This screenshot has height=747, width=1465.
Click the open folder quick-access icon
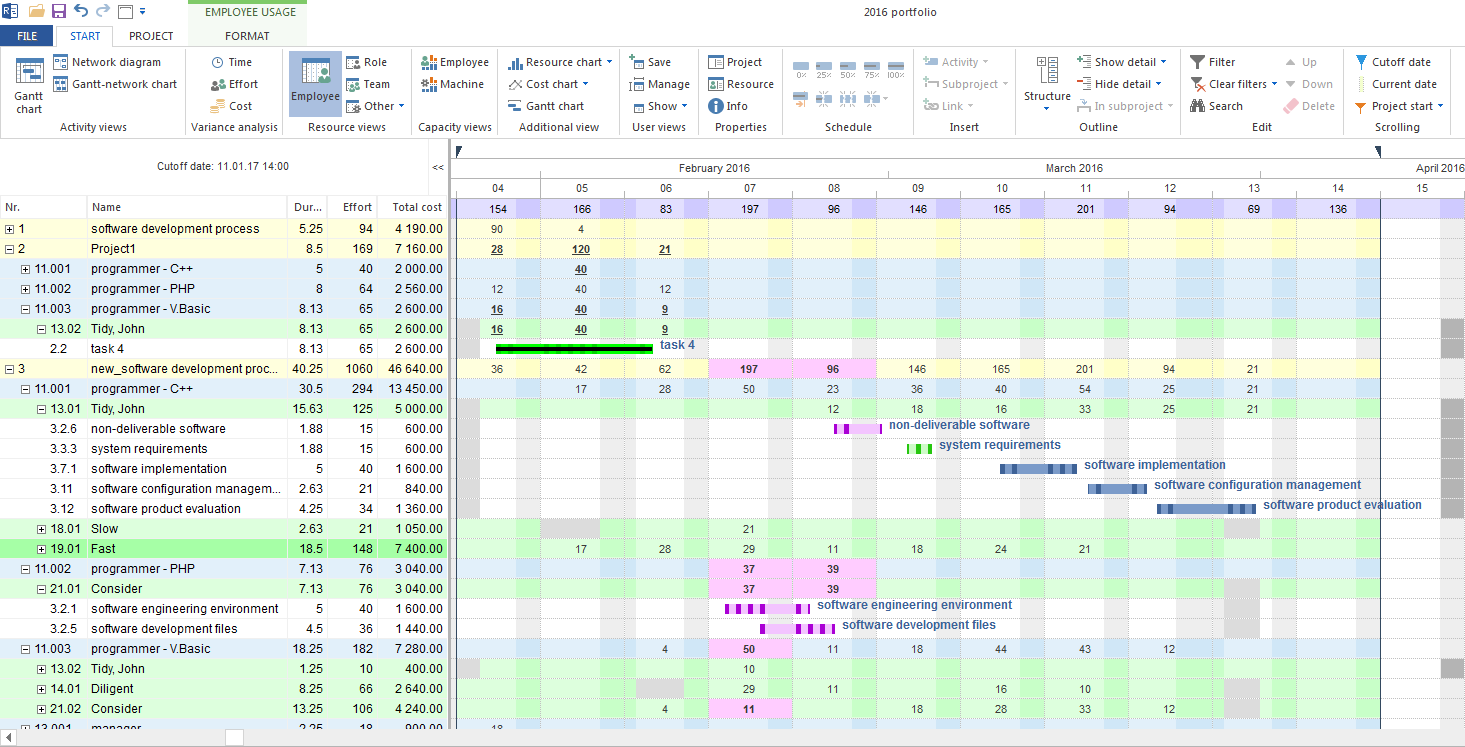(x=37, y=12)
